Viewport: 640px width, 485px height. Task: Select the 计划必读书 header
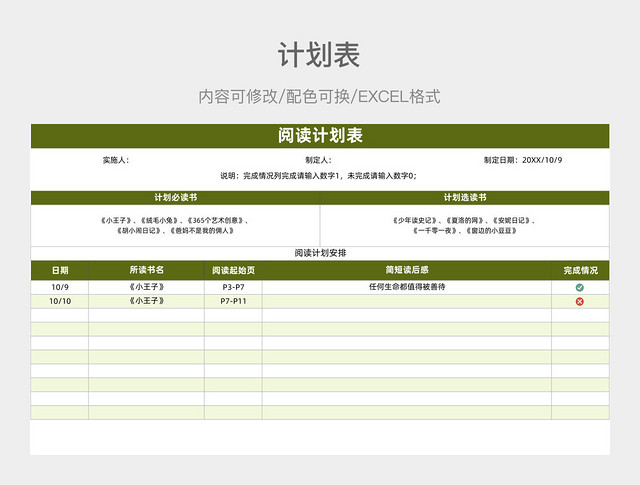(176, 198)
